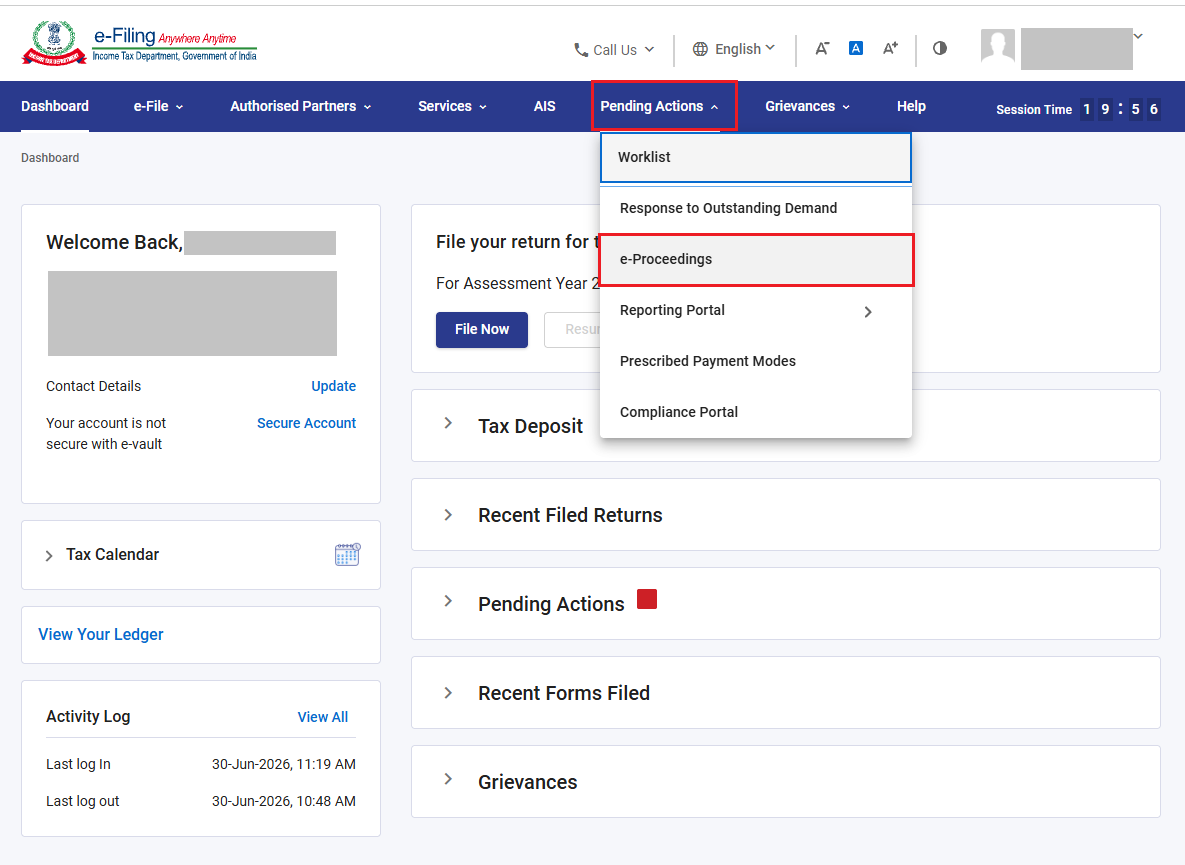This screenshot has width=1185, height=865.
Task: Open Reporting Portal submenu arrow
Action: (868, 312)
